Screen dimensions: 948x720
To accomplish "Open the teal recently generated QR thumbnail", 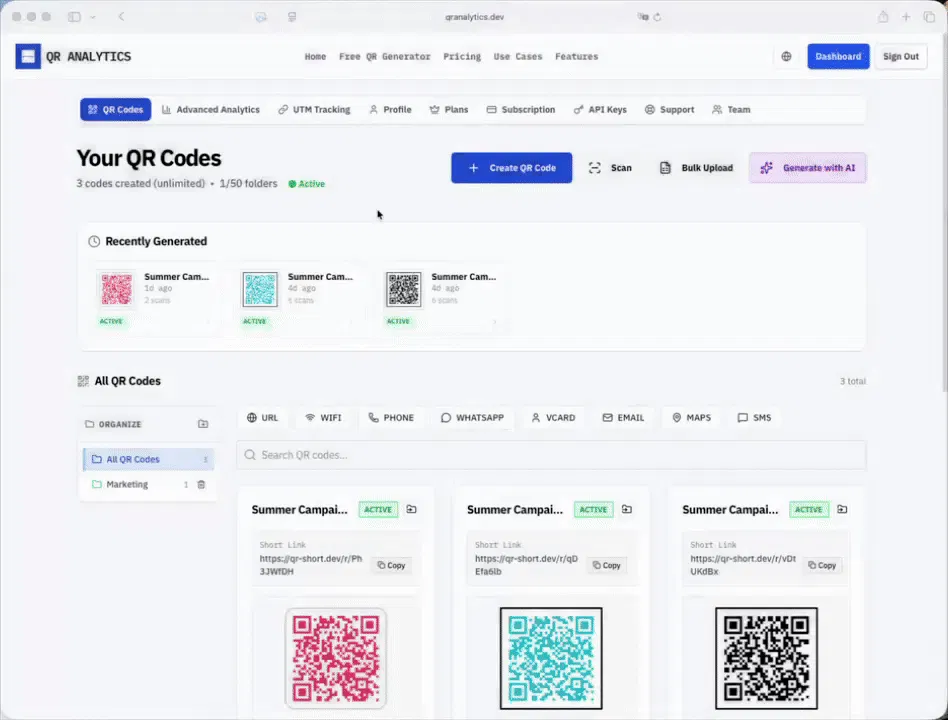I will coord(260,289).
